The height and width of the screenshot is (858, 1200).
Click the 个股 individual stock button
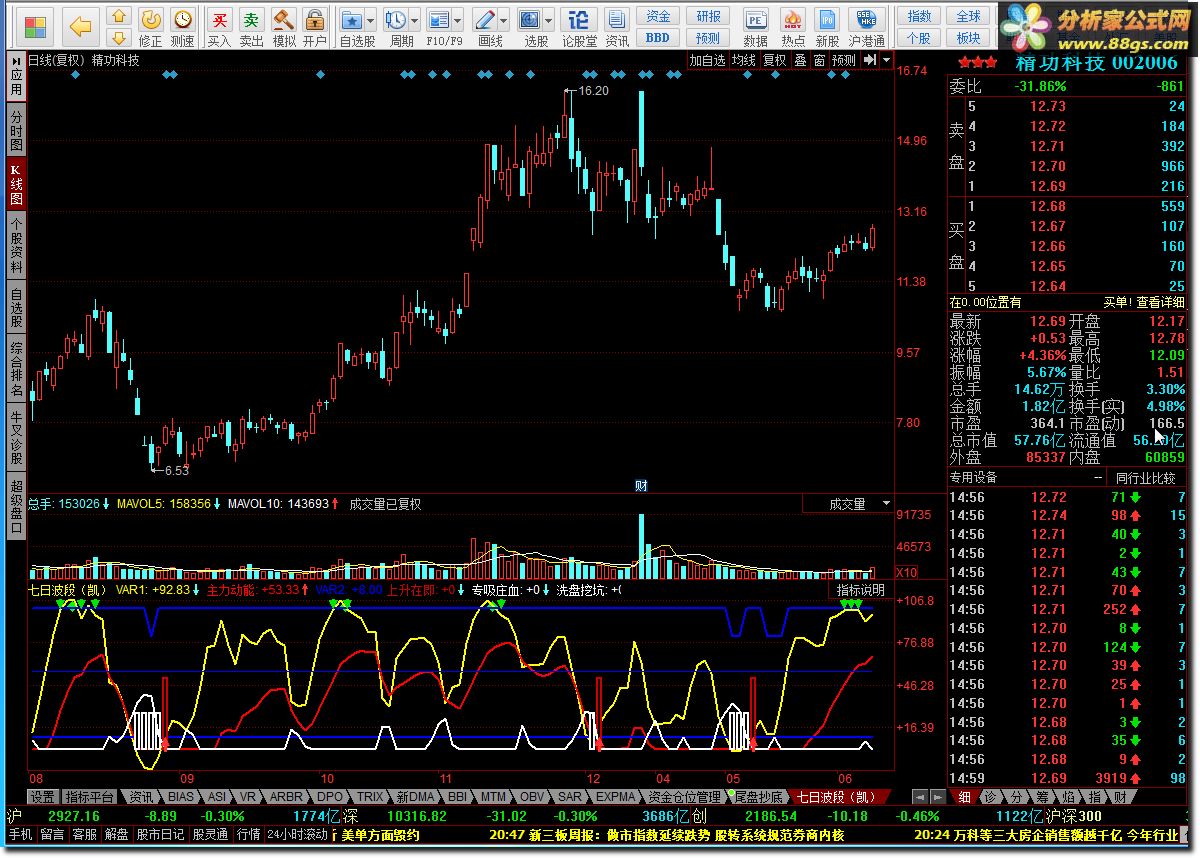pyautogui.click(x=919, y=38)
